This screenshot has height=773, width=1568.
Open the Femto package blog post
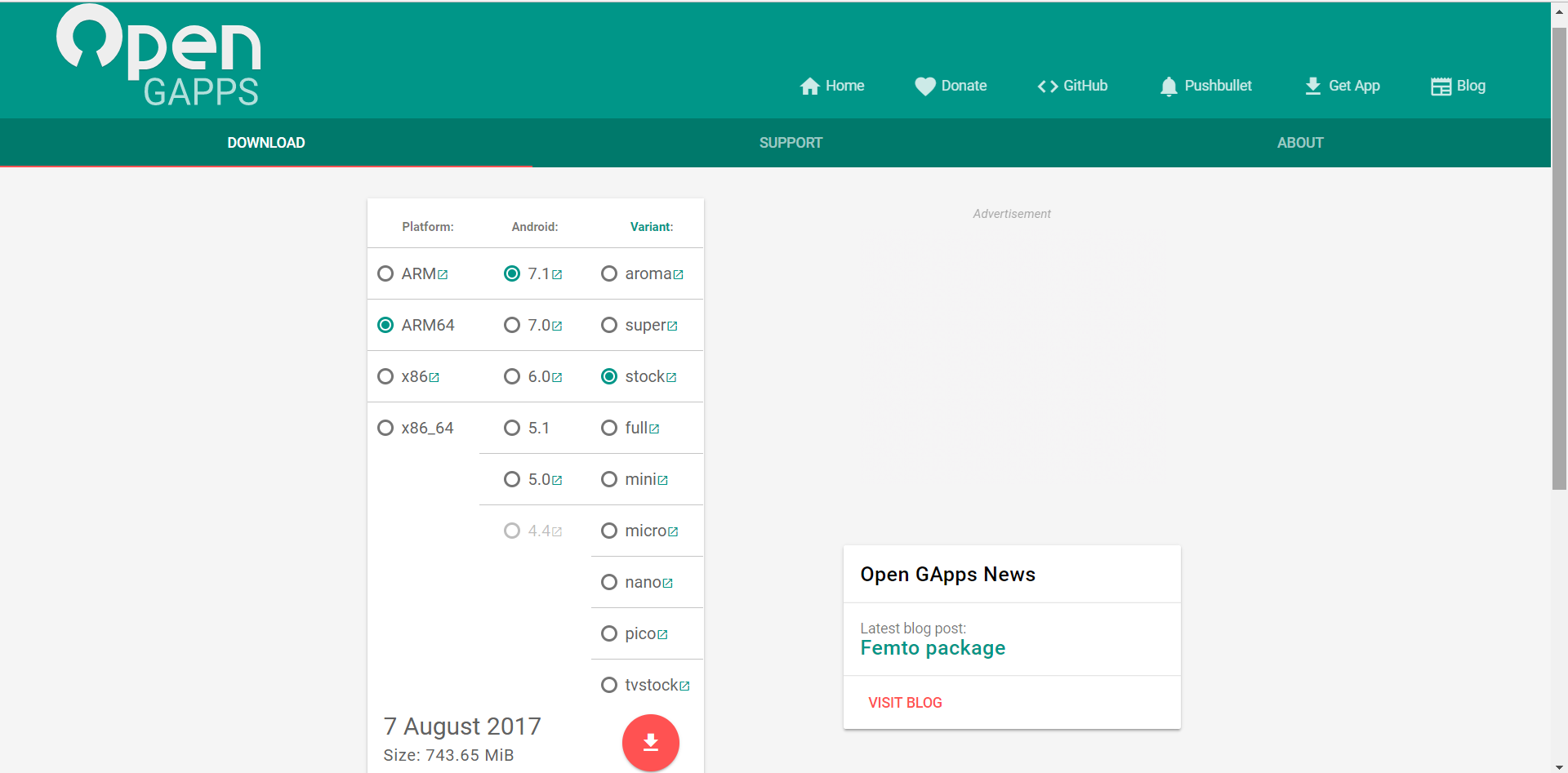(x=933, y=648)
